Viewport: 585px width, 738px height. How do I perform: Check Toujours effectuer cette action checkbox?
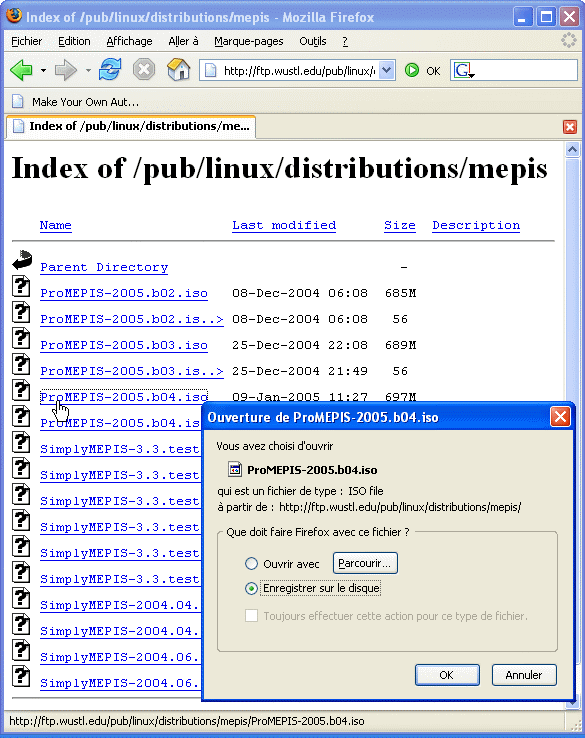(x=251, y=616)
